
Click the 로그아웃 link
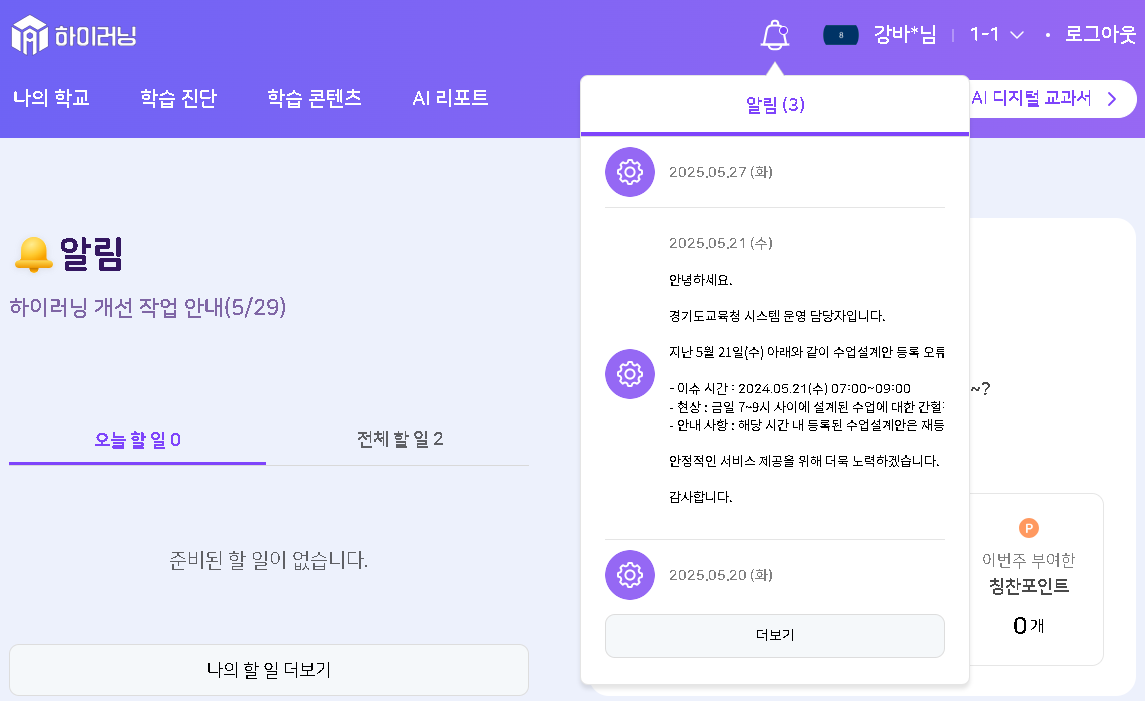[x=1100, y=35]
